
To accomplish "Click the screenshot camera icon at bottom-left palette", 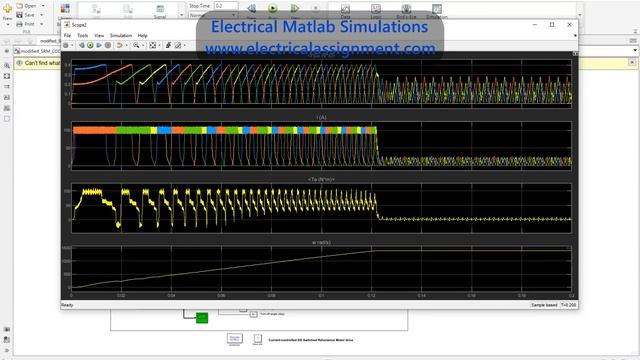I will (7, 329).
